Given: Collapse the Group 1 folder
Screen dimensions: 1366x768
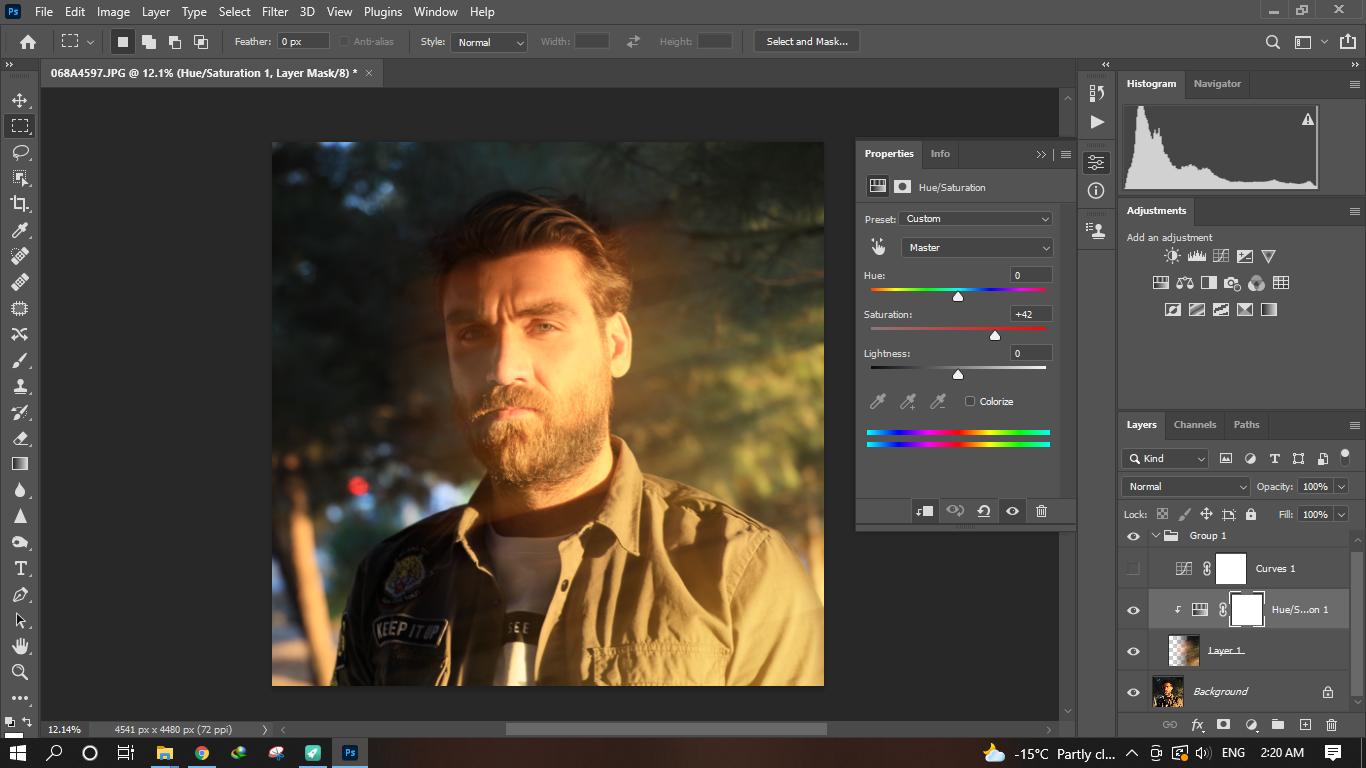Looking at the screenshot, I should tap(1157, 536).
